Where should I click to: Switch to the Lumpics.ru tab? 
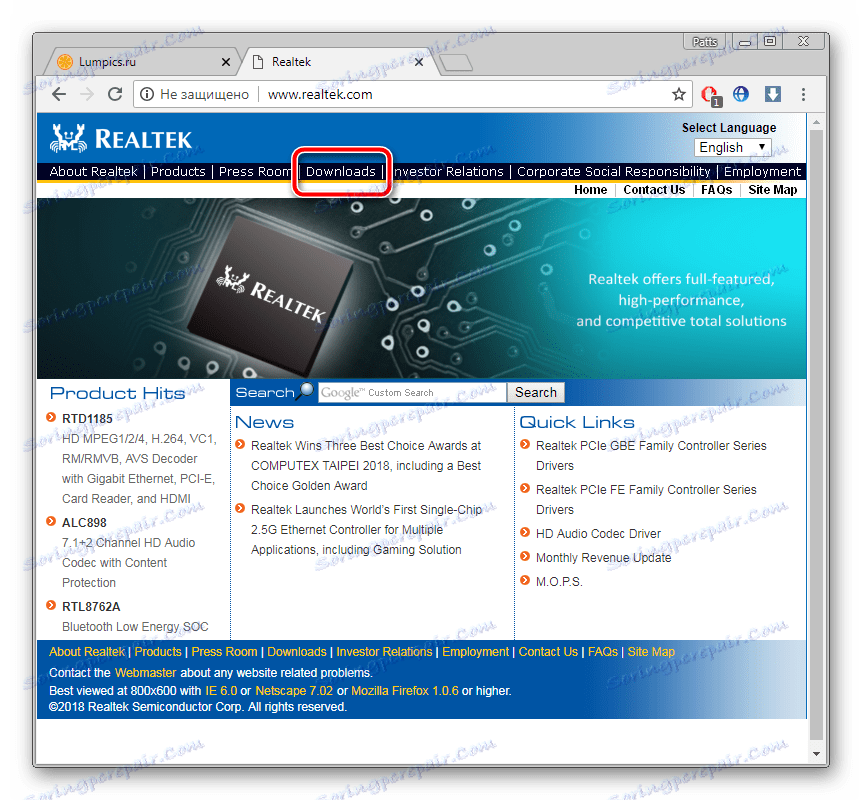(x=141, y=62)
